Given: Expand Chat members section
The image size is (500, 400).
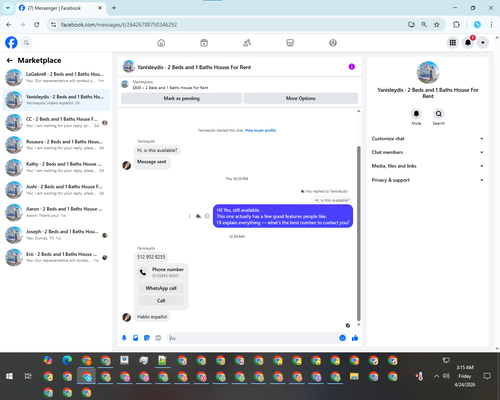Looking at the screenshot, I should click(428, 152).
